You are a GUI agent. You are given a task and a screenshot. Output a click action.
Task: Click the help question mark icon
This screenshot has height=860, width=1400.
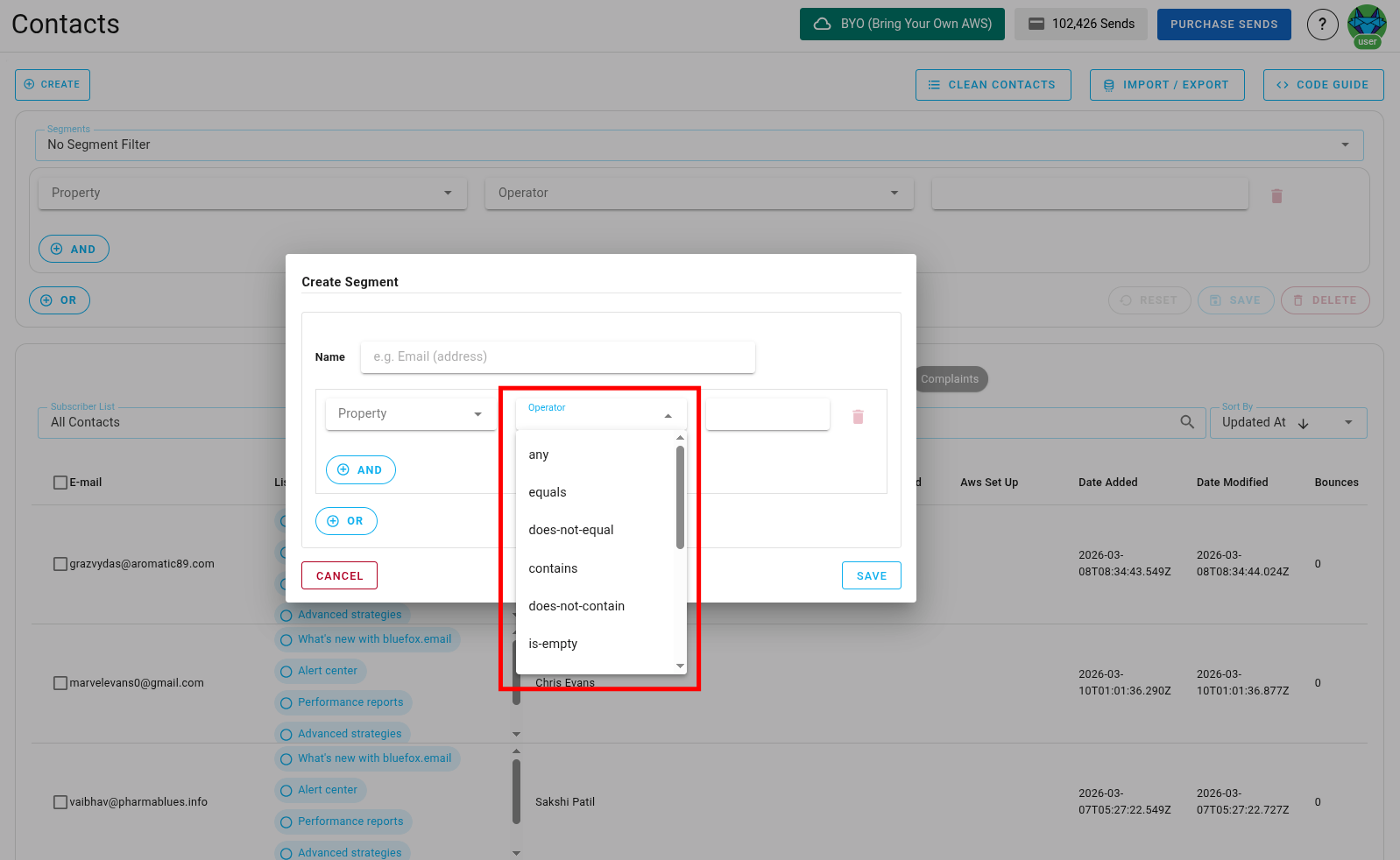(1322, 25)
